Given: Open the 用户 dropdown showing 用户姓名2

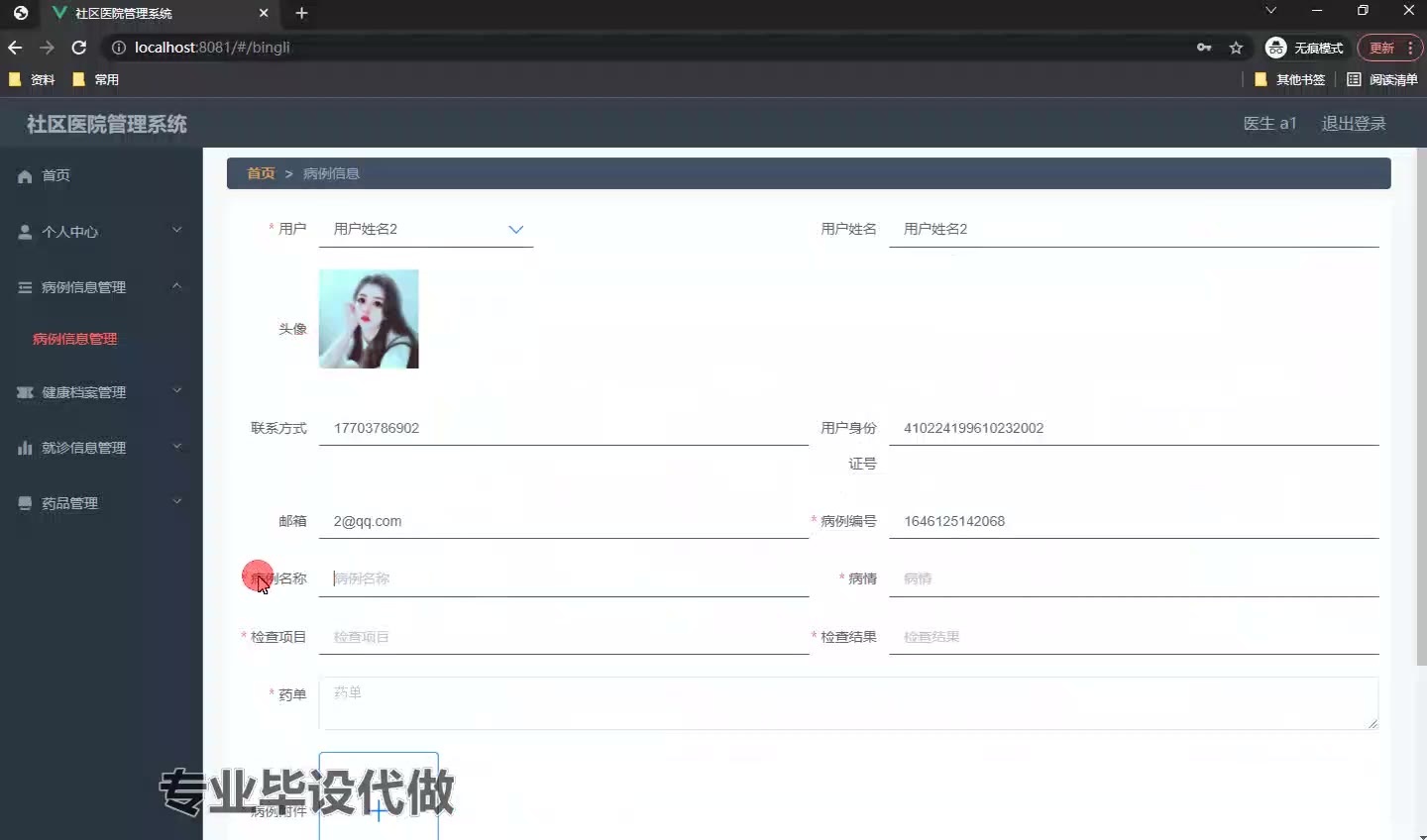Looking at the screenshot, I should coord(426,229).
